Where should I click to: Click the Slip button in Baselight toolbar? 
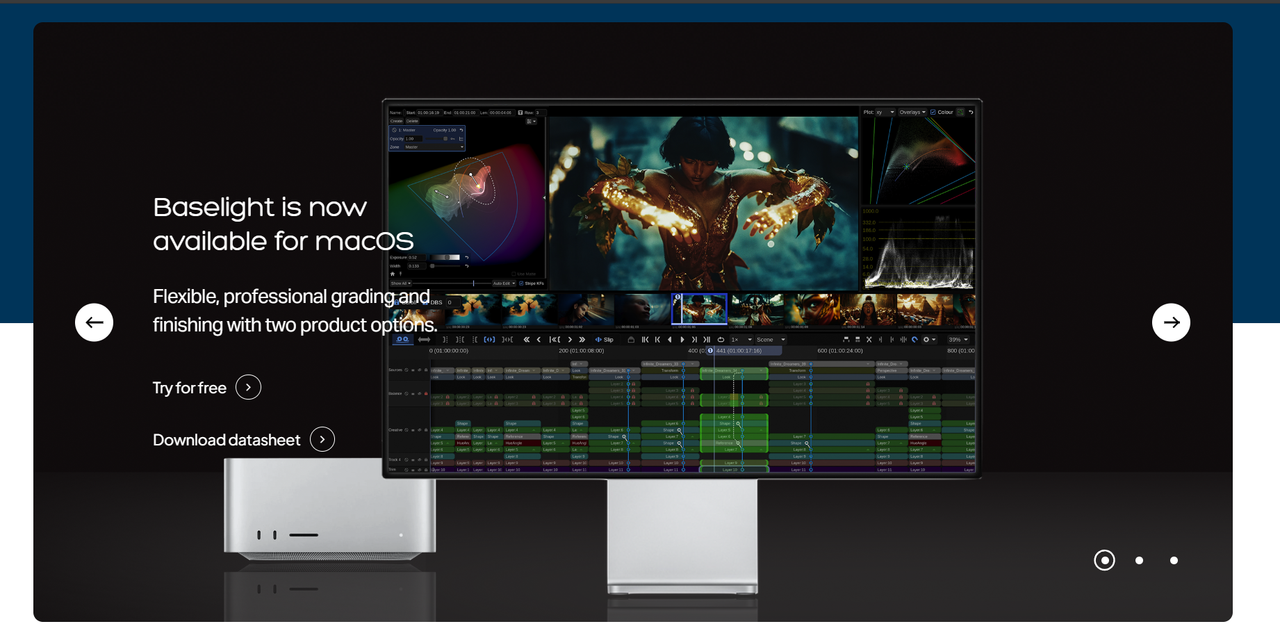[x=604, y=340]
